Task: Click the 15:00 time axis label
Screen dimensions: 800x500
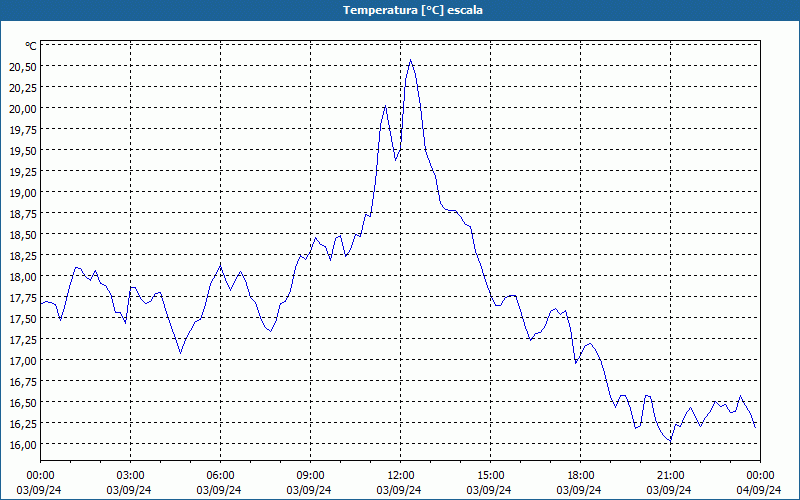Action: pos(491,476)
